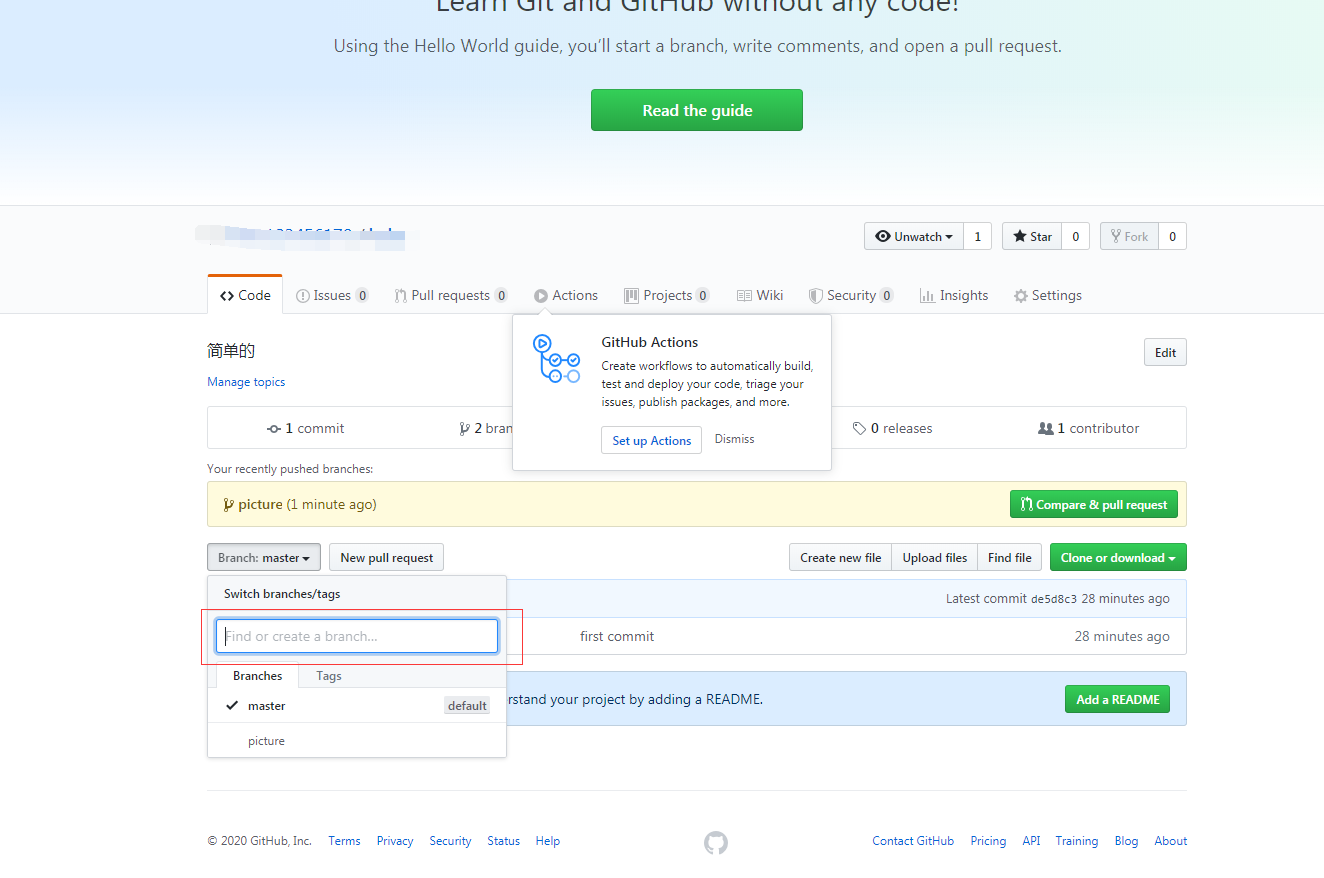Open the Issues tab

pyautogui.click(x=332, y=295)
